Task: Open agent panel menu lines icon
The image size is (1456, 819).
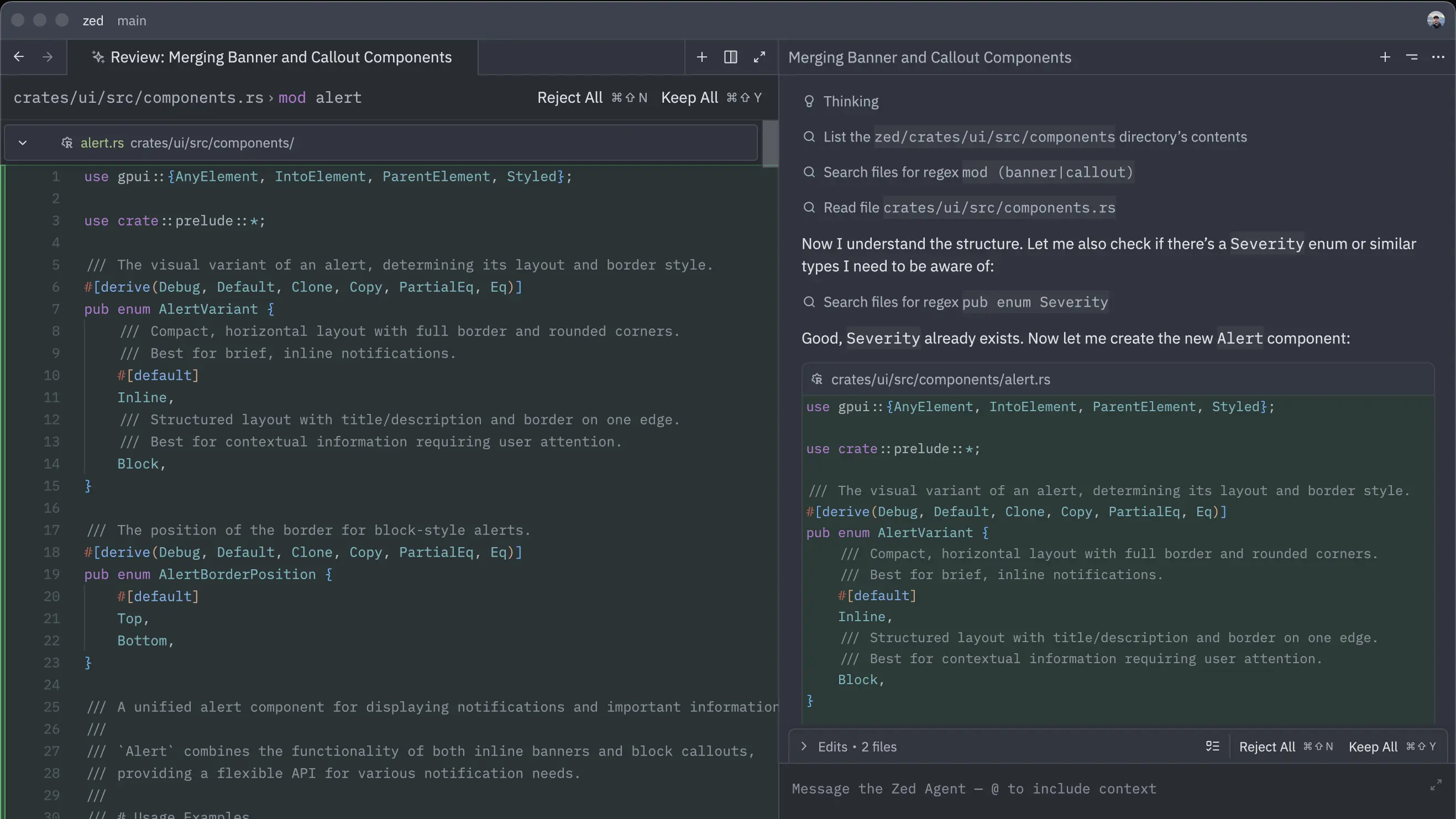Action: pos(1411,57)
